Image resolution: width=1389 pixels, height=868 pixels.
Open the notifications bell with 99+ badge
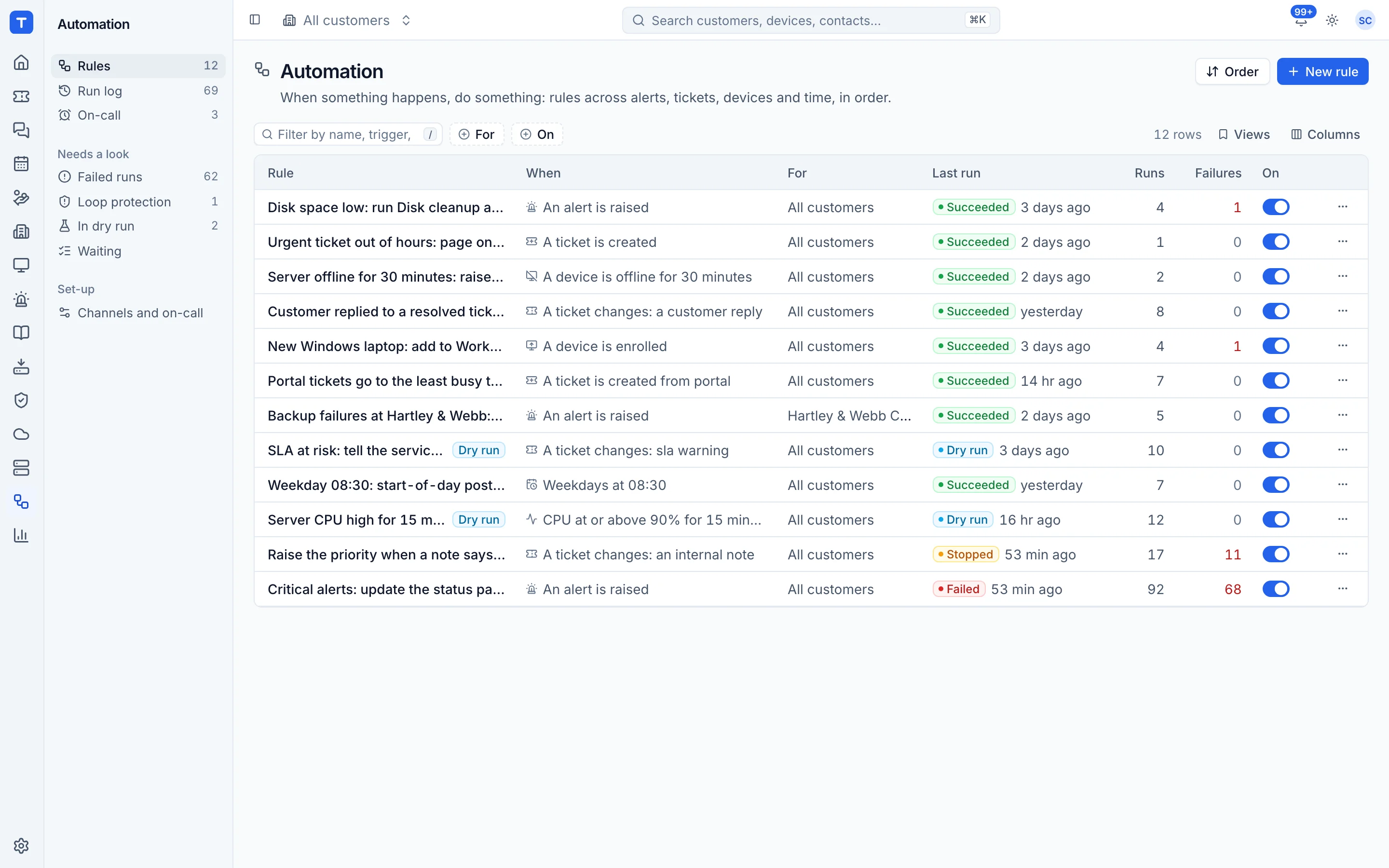click(x=1301, y=20)
